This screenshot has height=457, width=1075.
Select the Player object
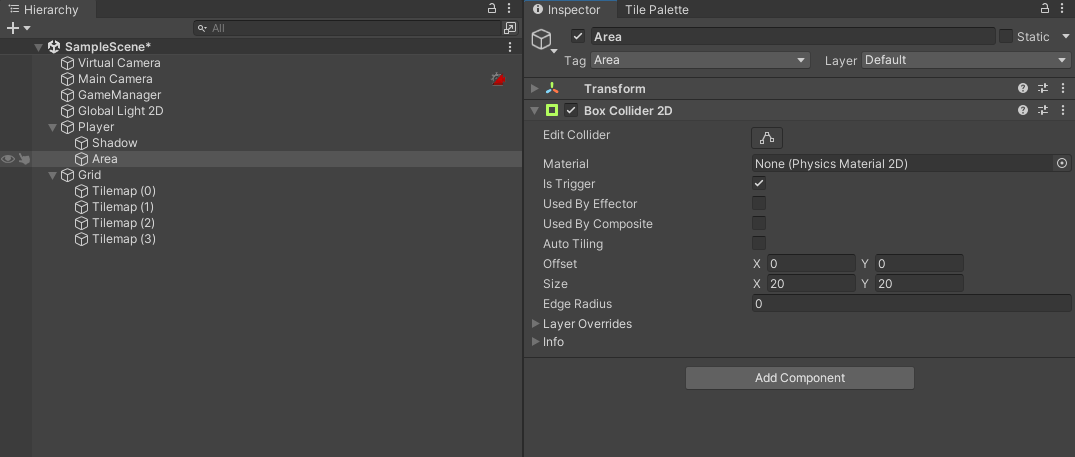tap(96, 127)
